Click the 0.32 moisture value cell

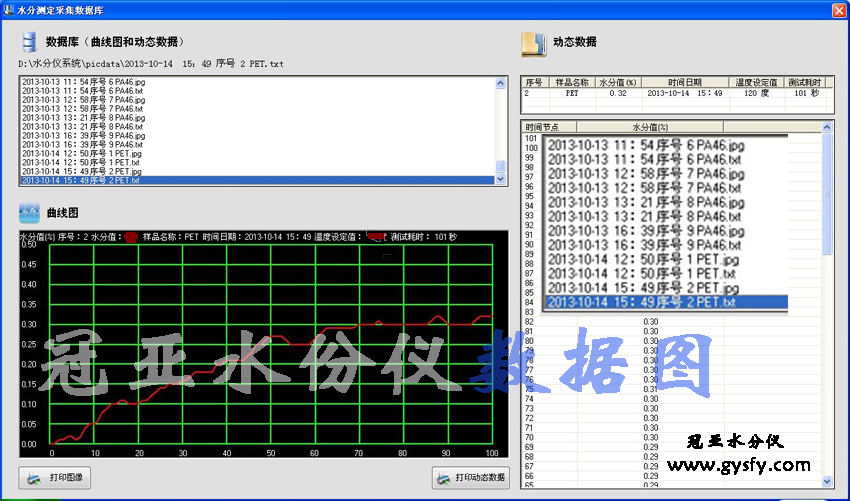coord(618,93)
